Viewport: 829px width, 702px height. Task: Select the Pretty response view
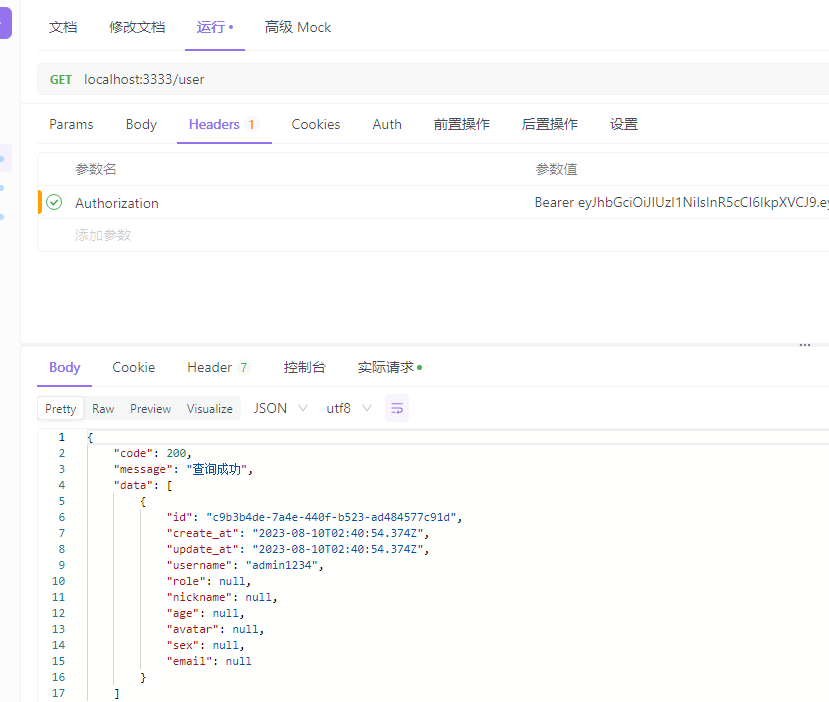[60, 408]
